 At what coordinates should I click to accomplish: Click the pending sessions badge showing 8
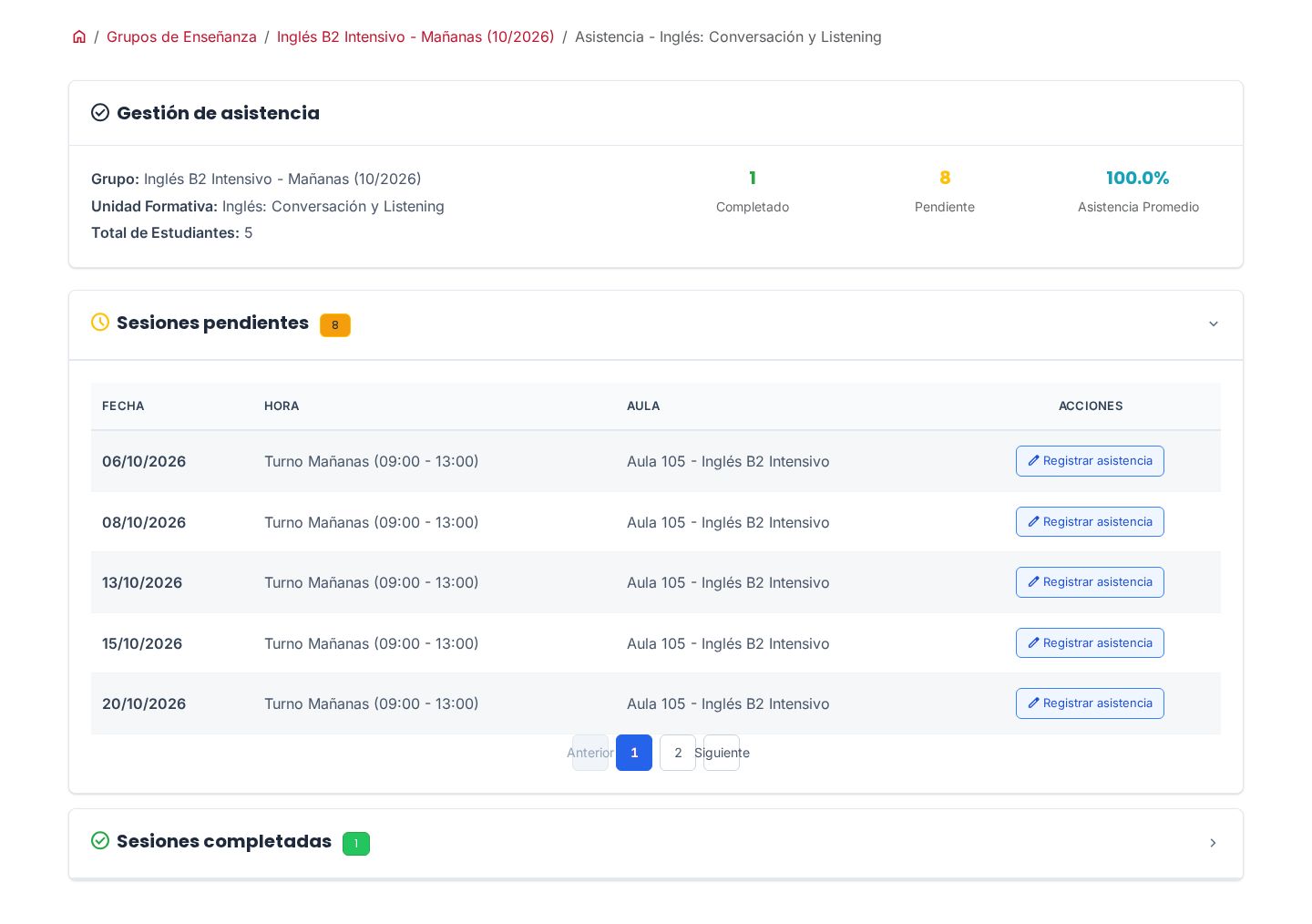click(335, 325)
